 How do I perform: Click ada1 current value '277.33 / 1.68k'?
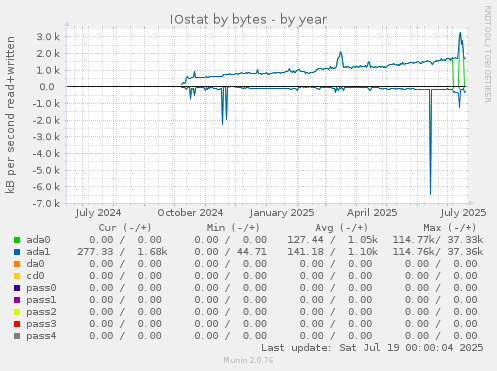pos(122,252)
